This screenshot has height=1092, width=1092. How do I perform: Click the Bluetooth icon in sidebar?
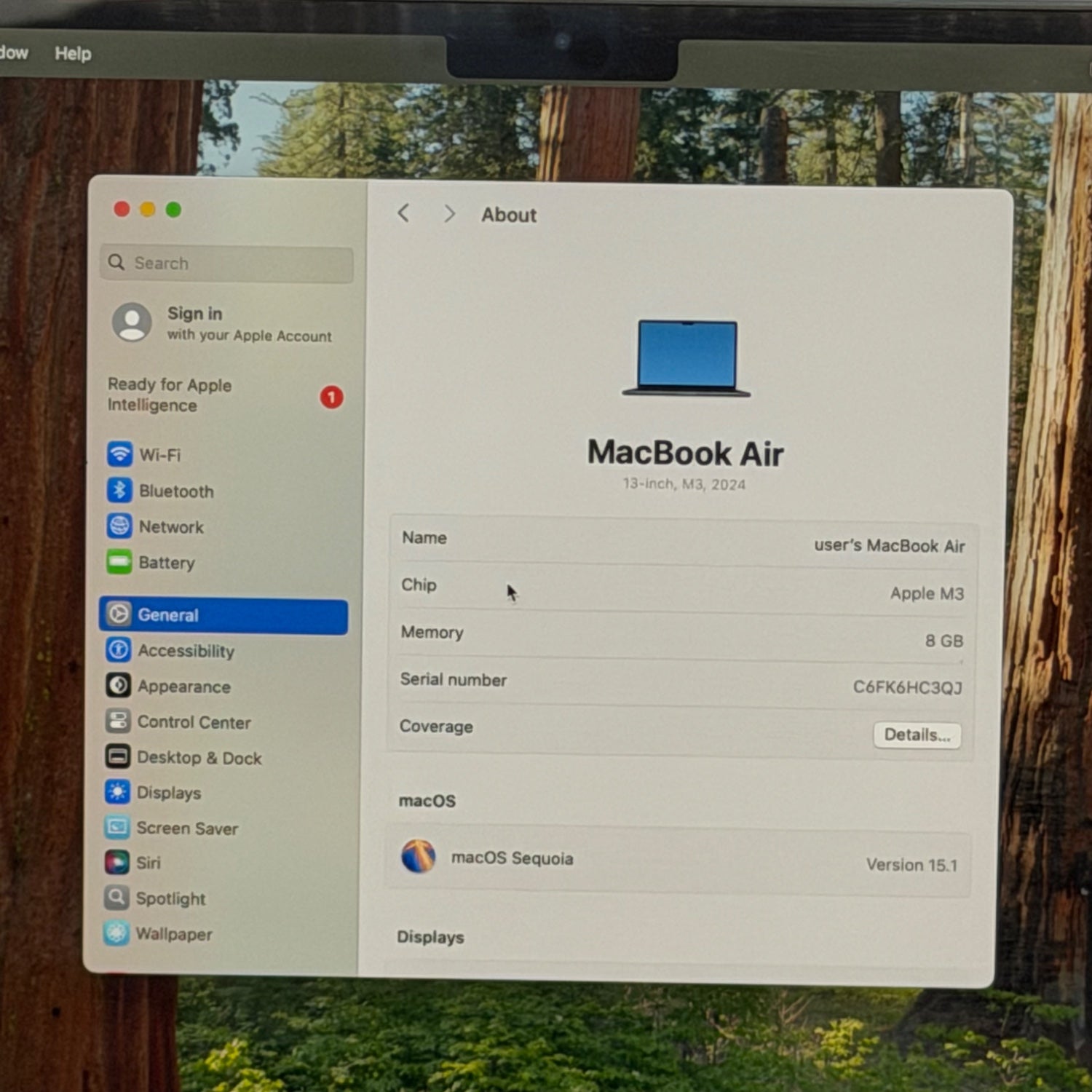click(119, 490)
